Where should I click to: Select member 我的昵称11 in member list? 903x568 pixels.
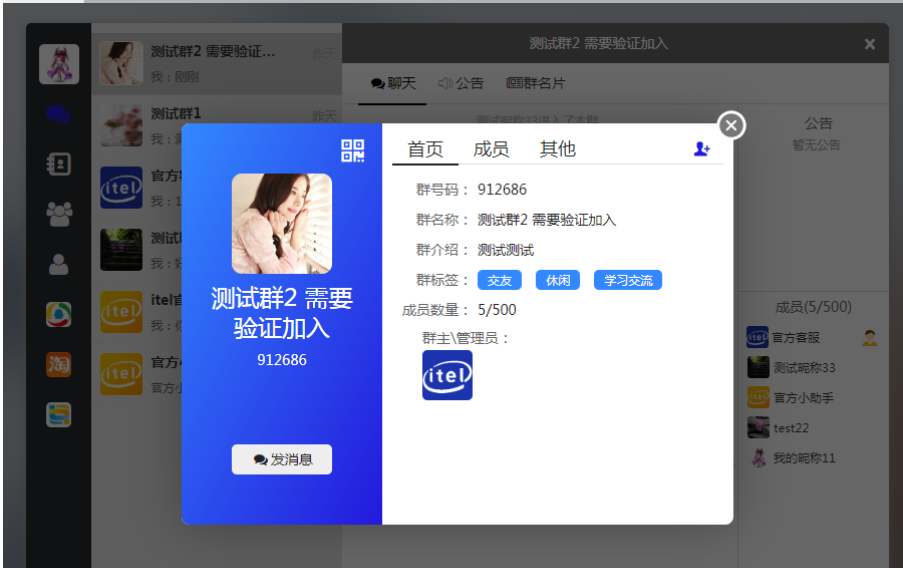(813, 458)
